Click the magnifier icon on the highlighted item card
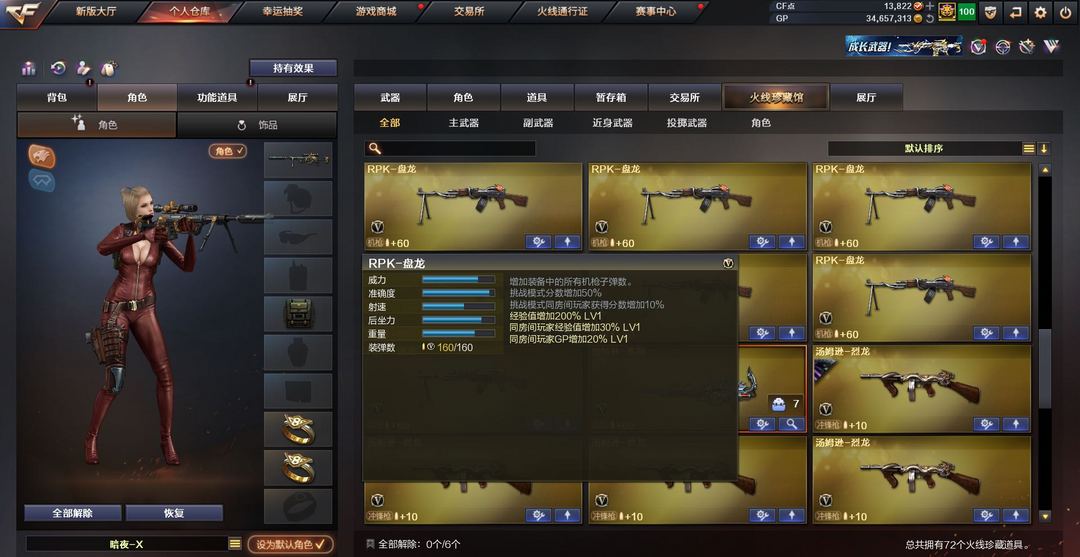 [x=791, y=424]
